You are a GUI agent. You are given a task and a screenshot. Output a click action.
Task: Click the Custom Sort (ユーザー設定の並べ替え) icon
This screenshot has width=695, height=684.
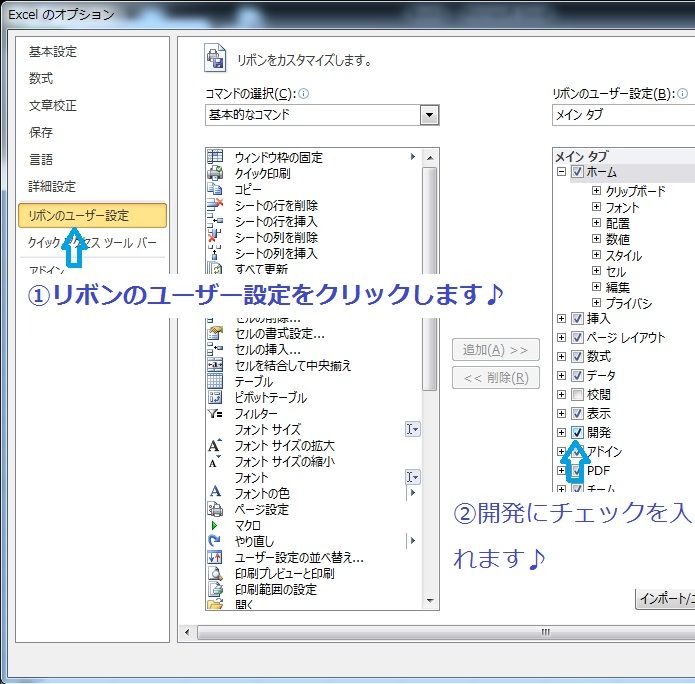pos(215,557)
